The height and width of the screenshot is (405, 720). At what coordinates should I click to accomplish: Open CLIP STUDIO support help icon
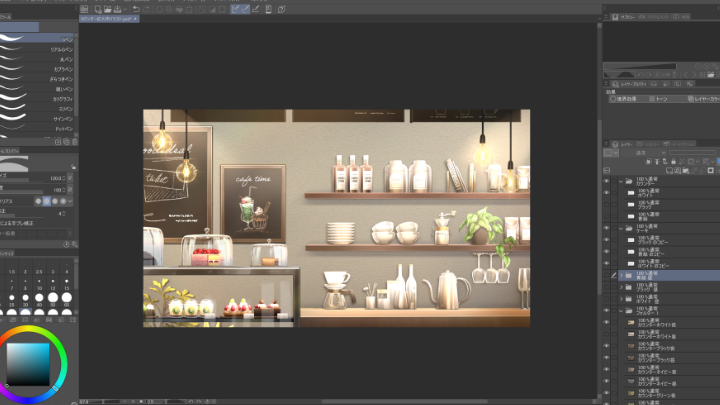[x=281, y=9]
